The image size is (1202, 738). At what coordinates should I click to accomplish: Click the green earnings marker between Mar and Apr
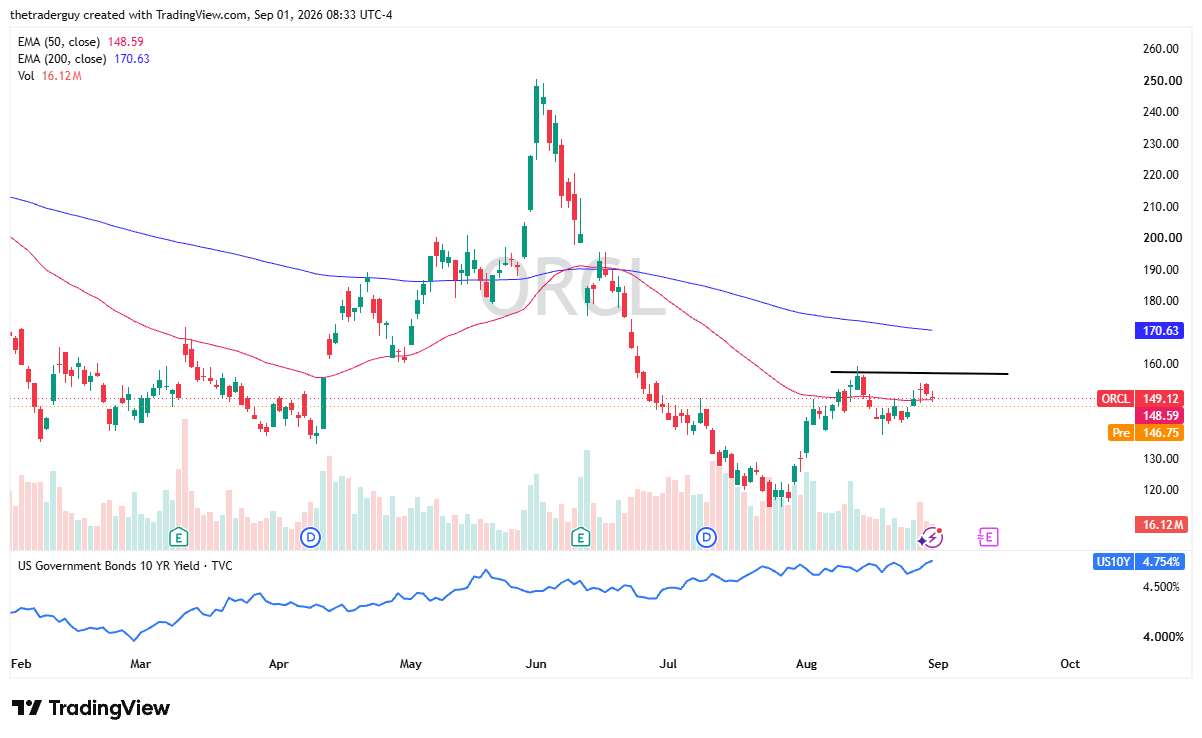click(x=179, y=537)
